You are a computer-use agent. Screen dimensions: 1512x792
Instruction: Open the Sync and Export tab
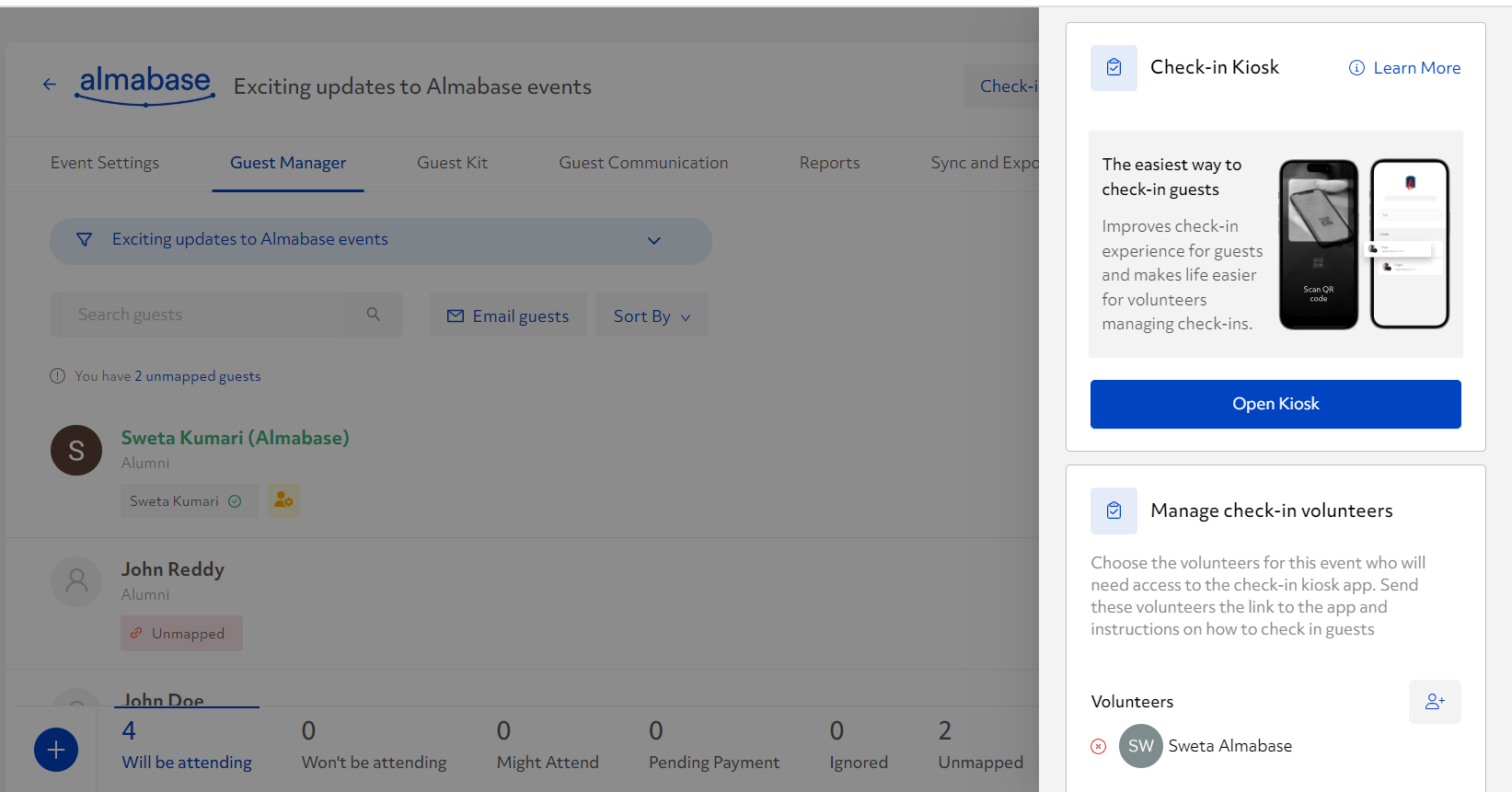coord(985,163)
